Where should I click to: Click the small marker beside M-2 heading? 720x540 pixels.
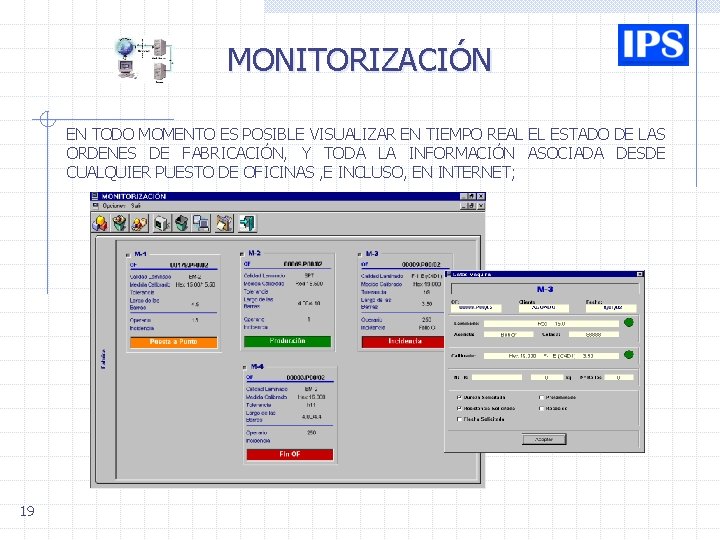[x=242, y=254]
